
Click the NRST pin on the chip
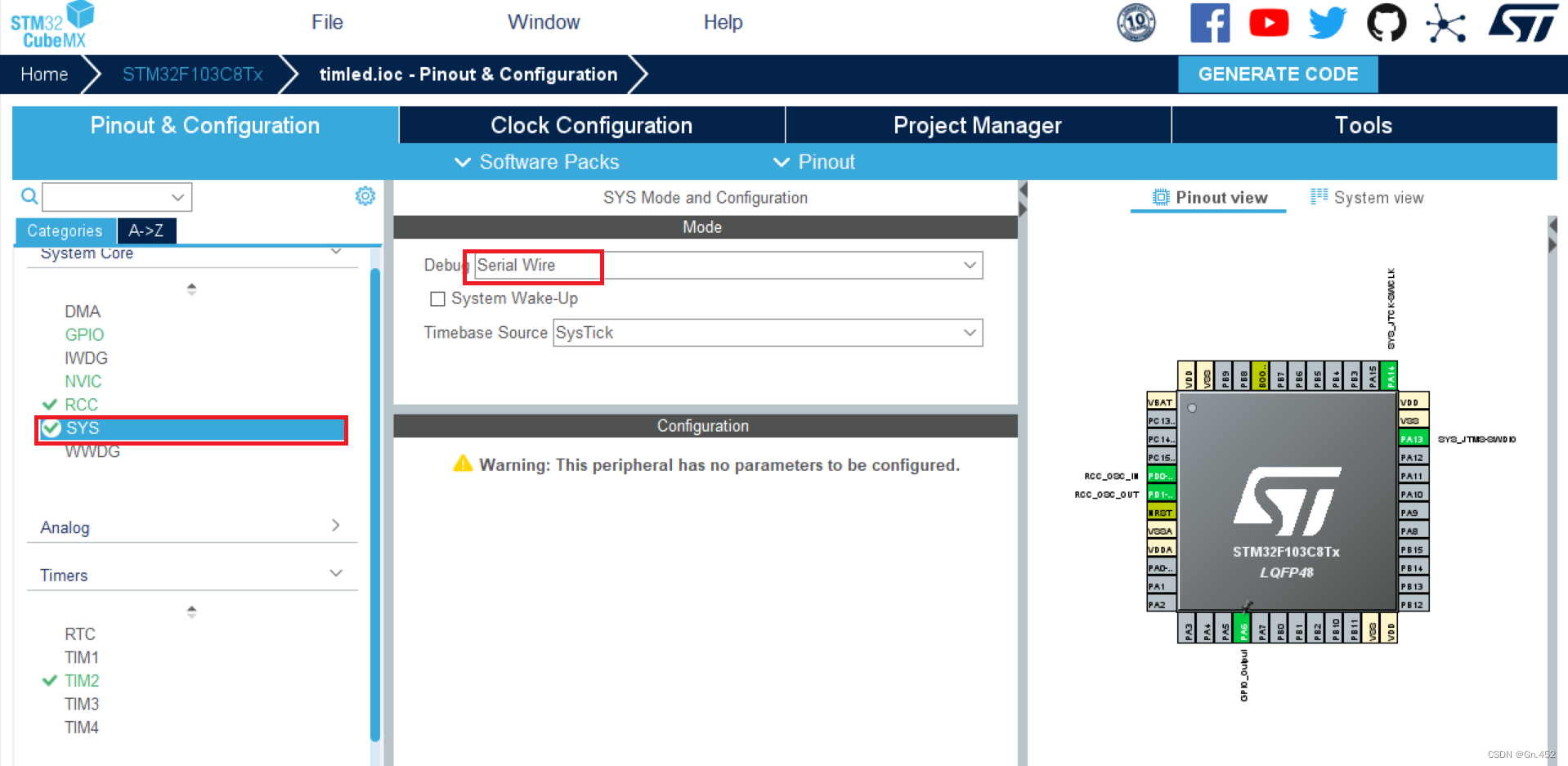(x=1161, y=513)
